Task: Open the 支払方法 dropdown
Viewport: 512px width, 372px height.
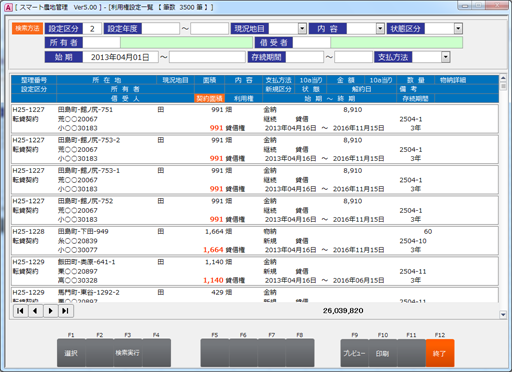Action: coord(446,57)
